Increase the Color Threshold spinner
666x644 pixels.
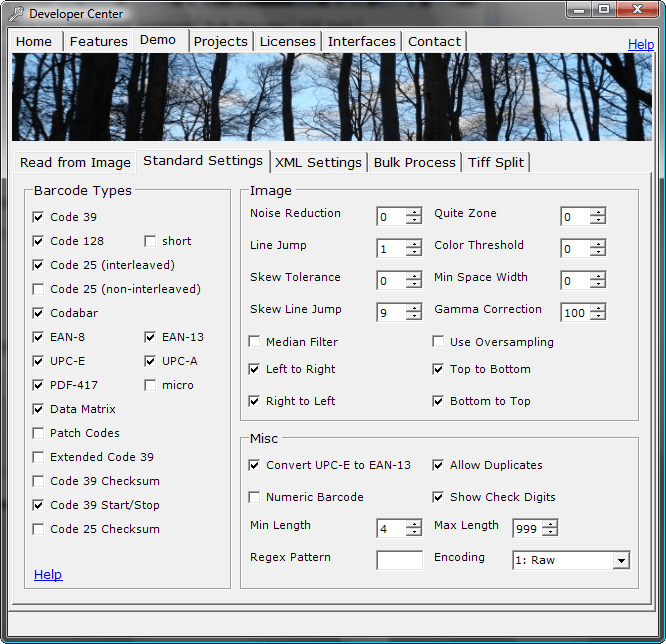tap(598, 244)
